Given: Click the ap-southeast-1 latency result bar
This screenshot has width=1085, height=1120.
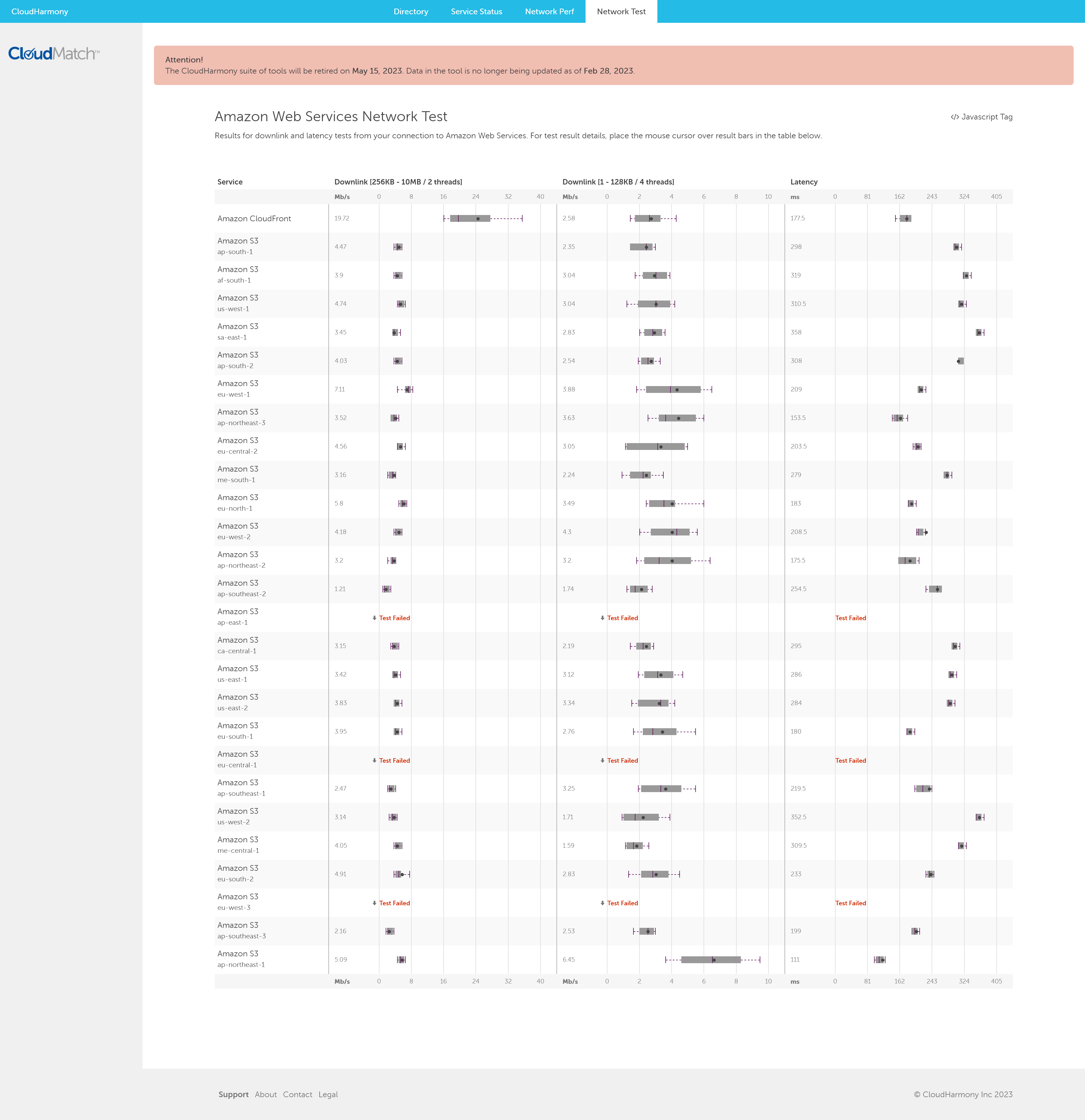Looking at the screenshot, I should 923,789.
